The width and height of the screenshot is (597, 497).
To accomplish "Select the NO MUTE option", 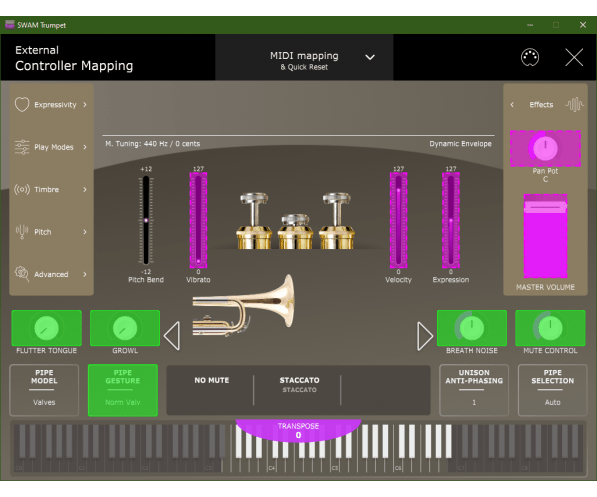I will pos(212,380).
